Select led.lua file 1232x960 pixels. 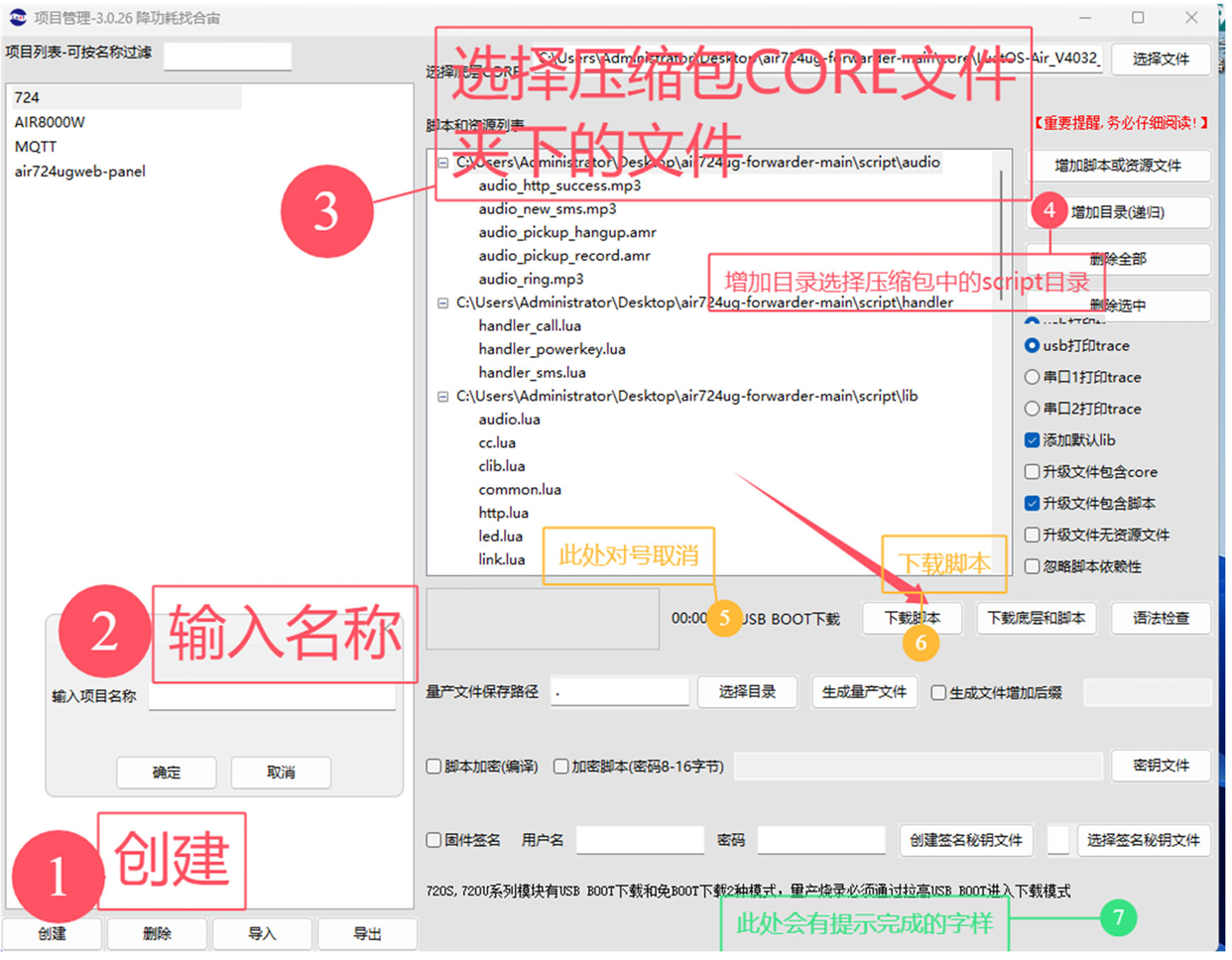pos(500,536)
